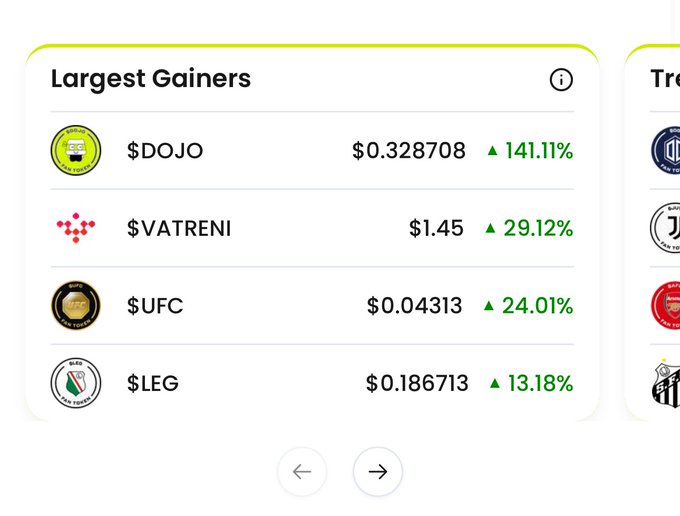Go to the previous card with left arrow
The image size is (680, 516).
pos(302,472)
